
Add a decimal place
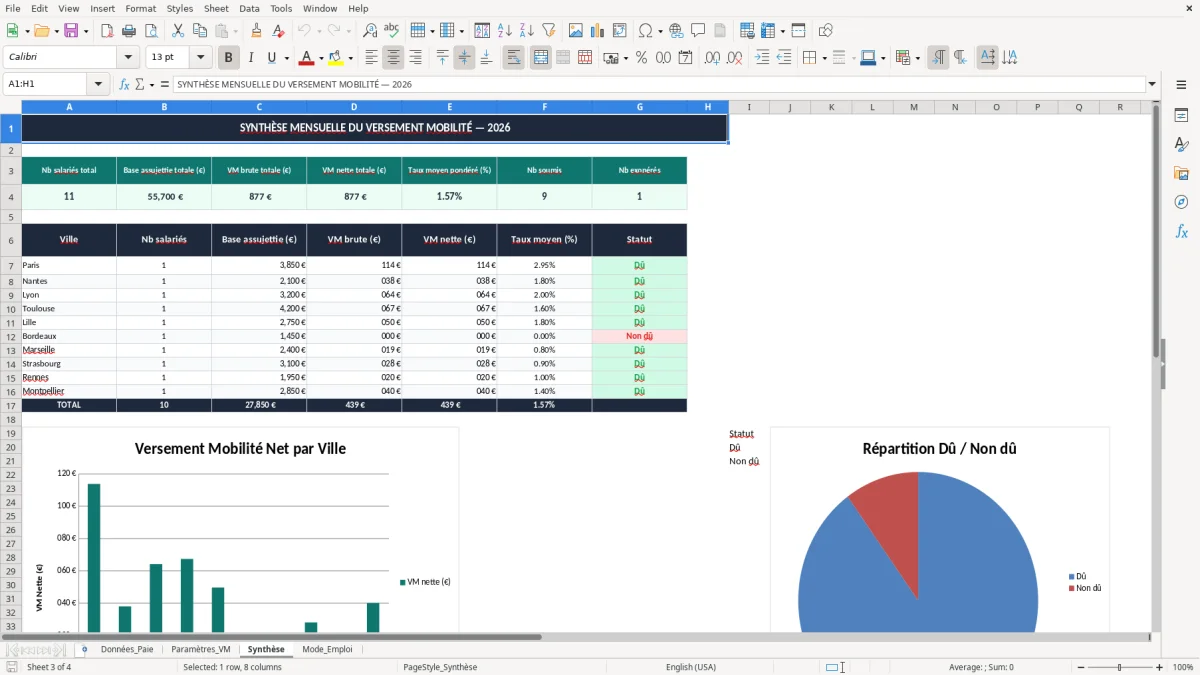[714, 58]
